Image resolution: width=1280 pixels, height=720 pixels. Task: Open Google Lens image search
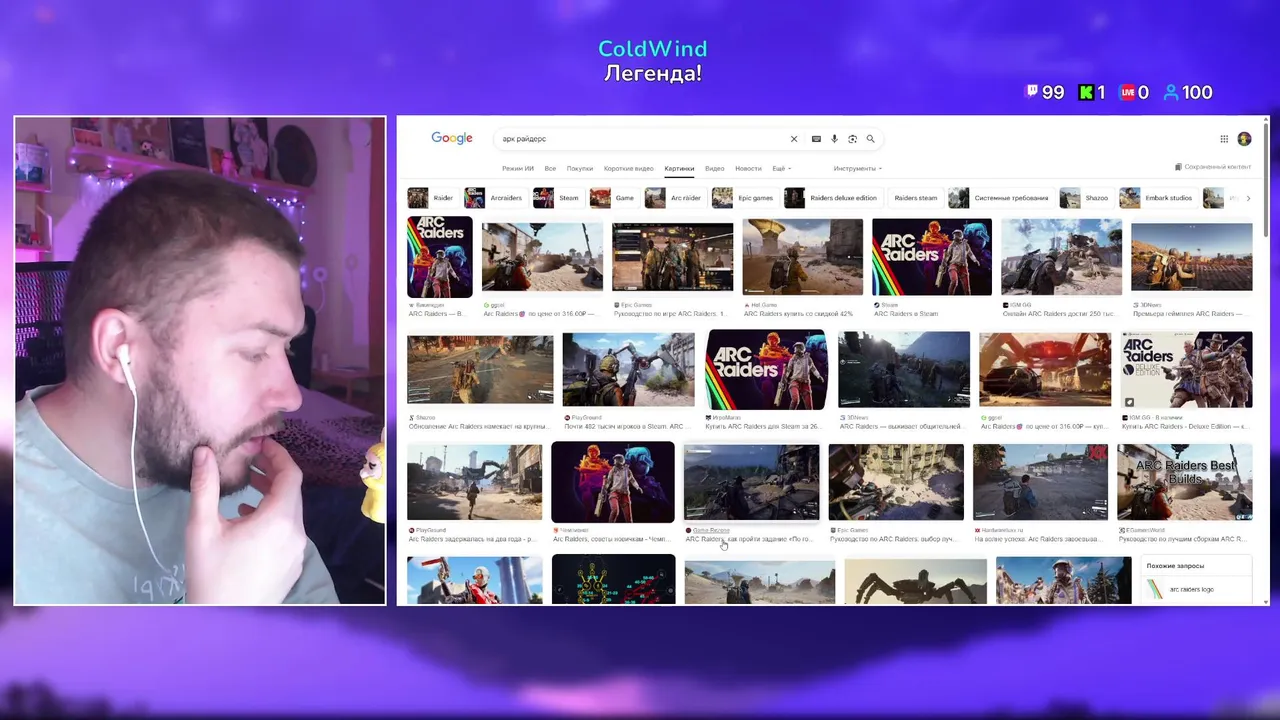[x=852, y=139]
